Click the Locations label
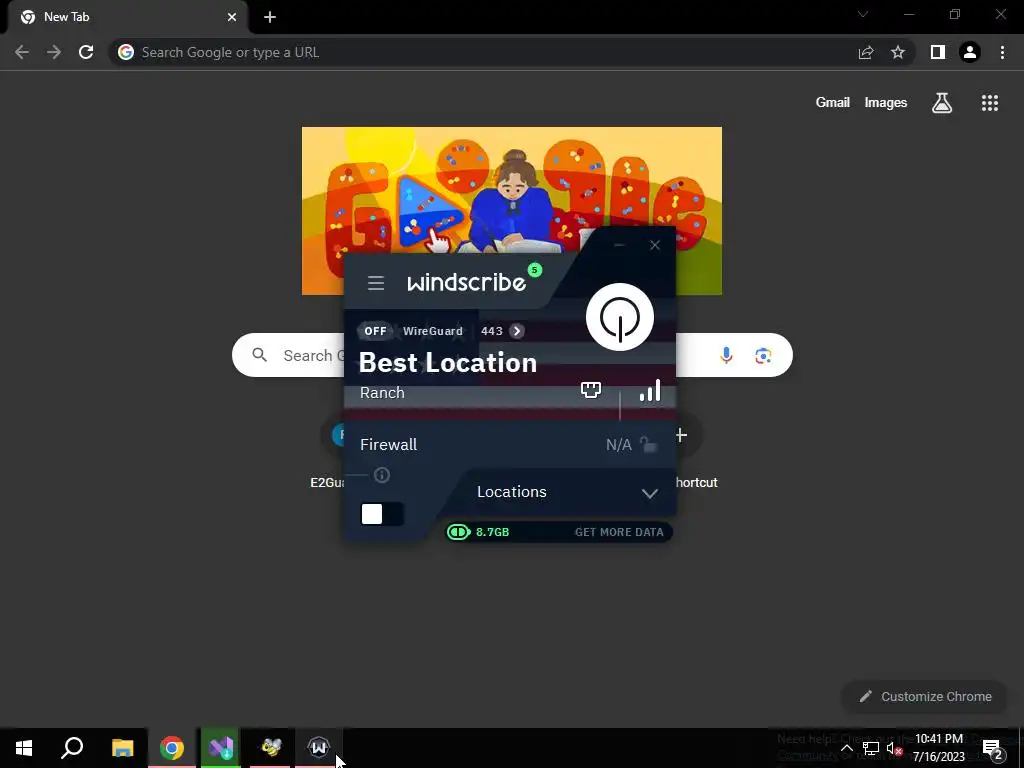The width and height of the screenshot is (1024, 768). click(x=511, y=492)
